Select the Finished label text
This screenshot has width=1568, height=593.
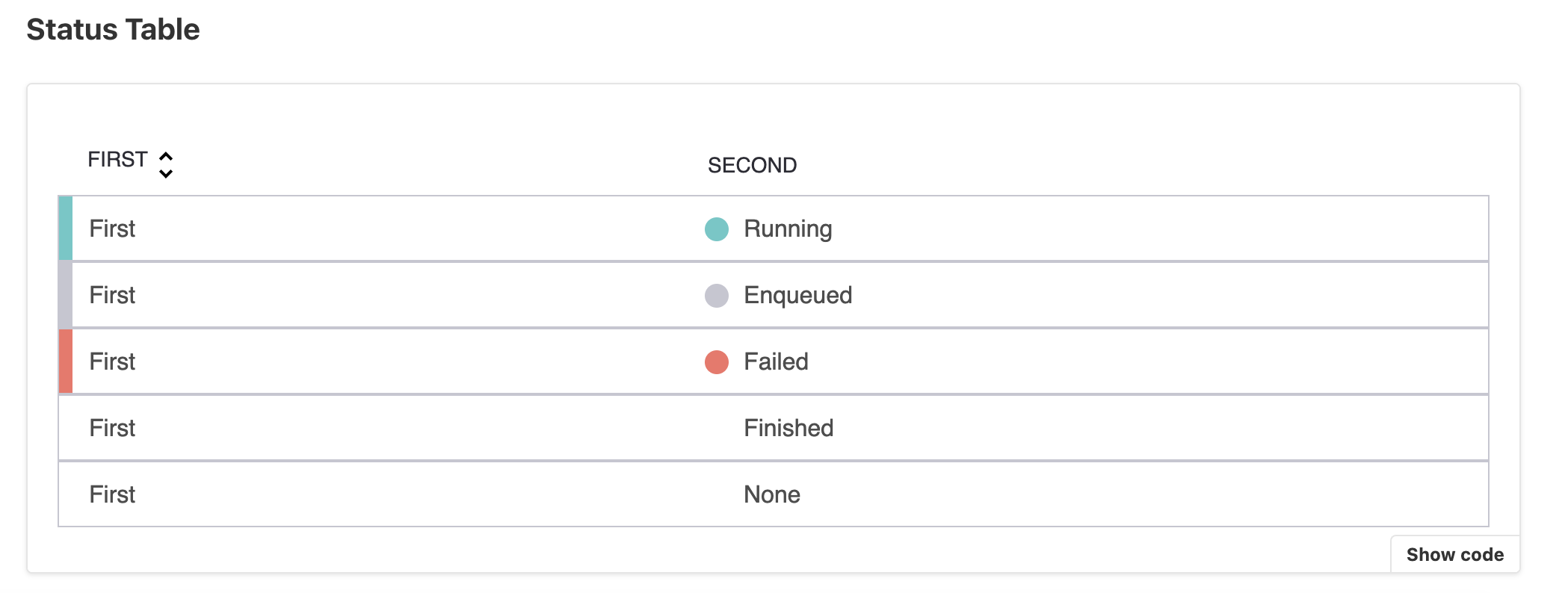tap(788, 429)
